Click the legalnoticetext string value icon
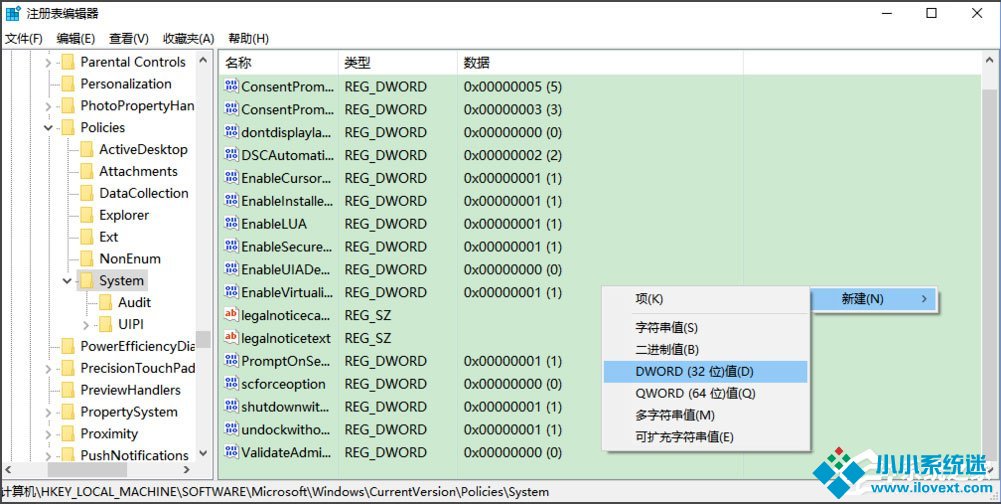Image resolution: width=1001 pixels, height=504 pixels. pos(231,338)
